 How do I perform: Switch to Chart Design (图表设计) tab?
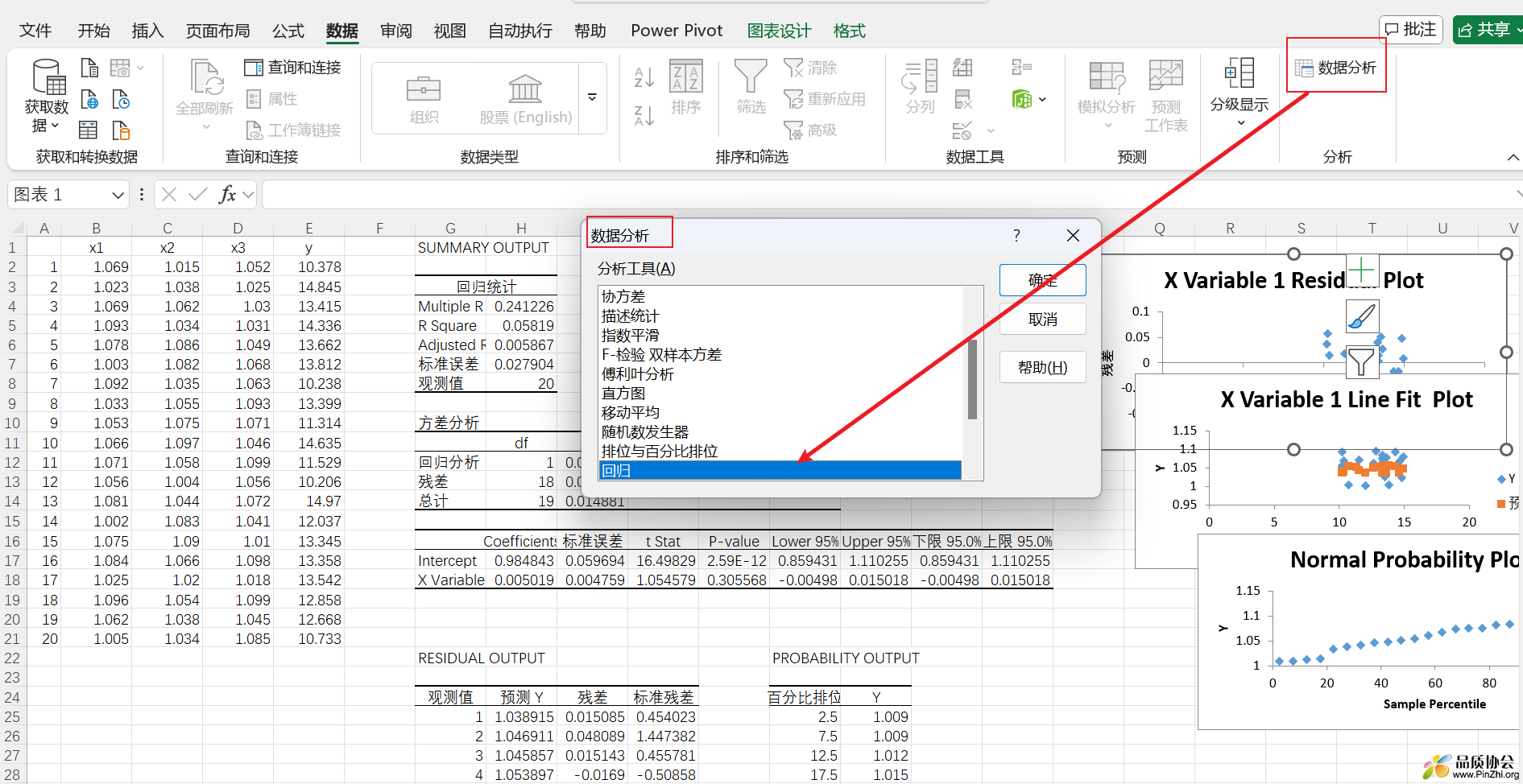click(x=779, y=31)
